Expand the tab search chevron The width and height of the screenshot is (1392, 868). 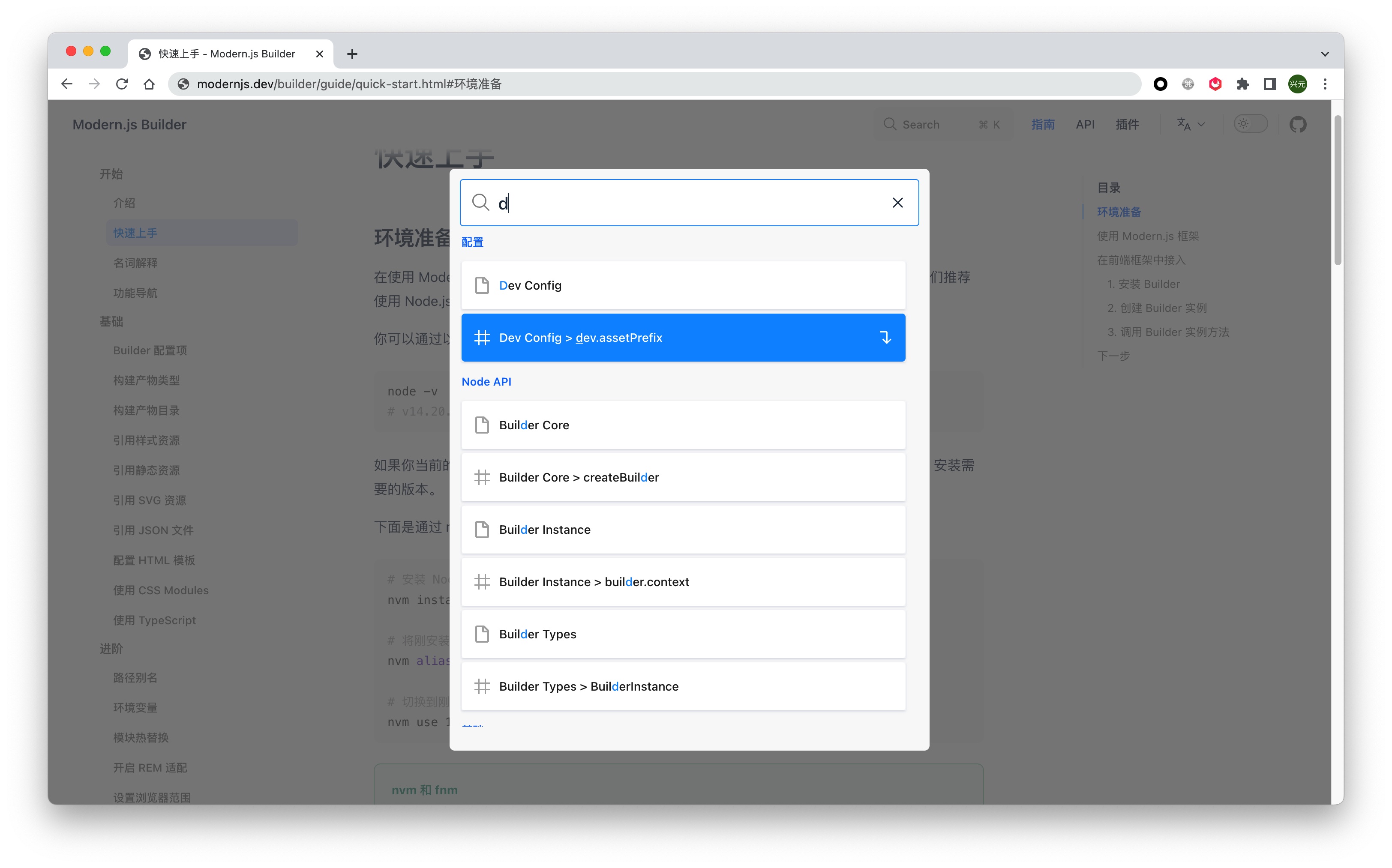pyautogui.click(x=1325, y=54)
